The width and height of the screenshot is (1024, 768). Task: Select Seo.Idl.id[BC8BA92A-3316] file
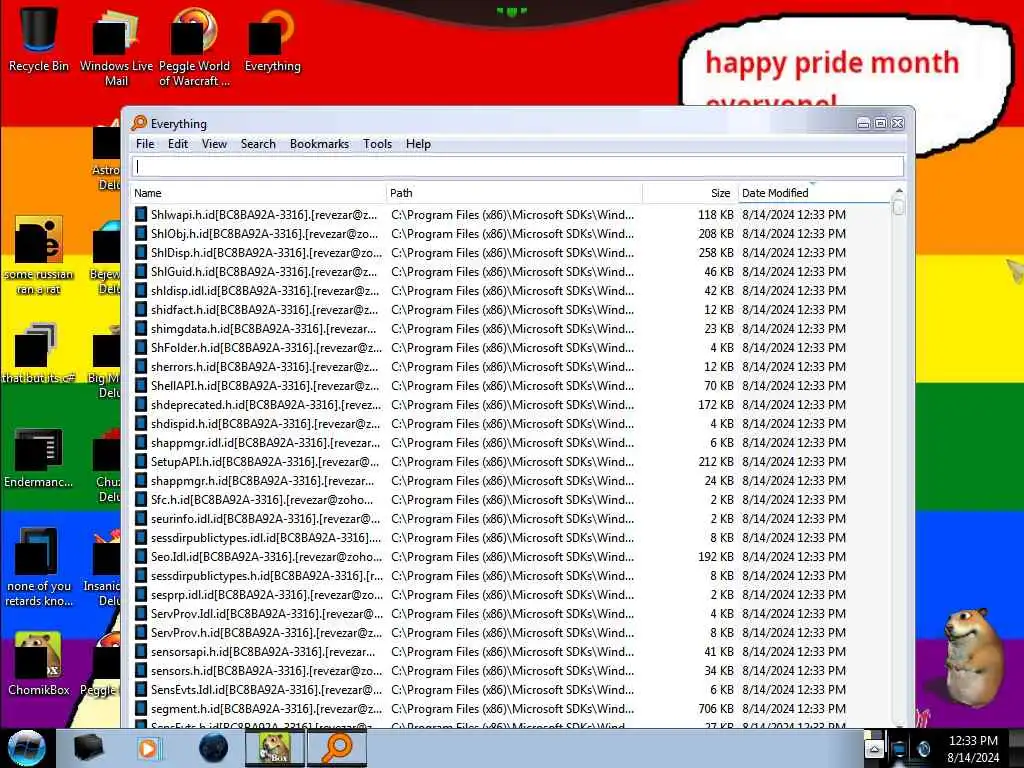pyautogui.click(x=266, y=556)
